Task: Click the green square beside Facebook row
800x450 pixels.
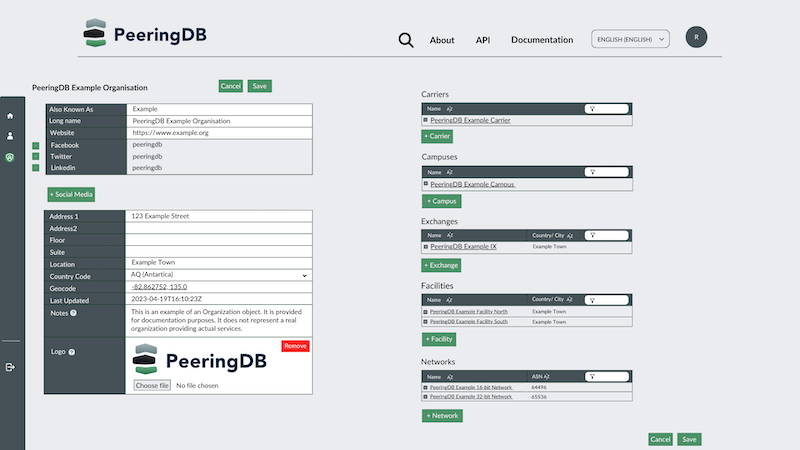Action: [36, 146]
